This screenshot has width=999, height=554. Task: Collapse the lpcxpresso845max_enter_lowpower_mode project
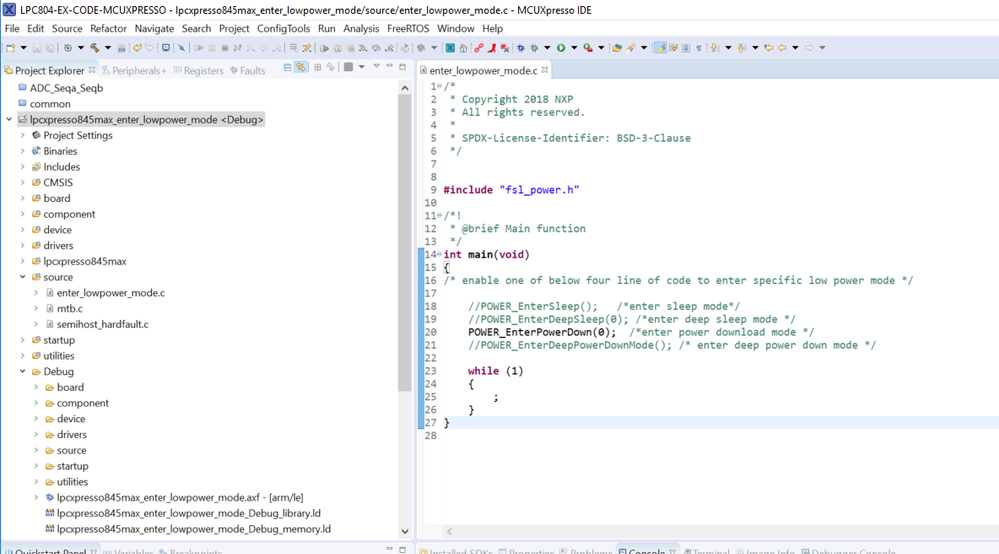pyautogui.click(x=9, y=119)
